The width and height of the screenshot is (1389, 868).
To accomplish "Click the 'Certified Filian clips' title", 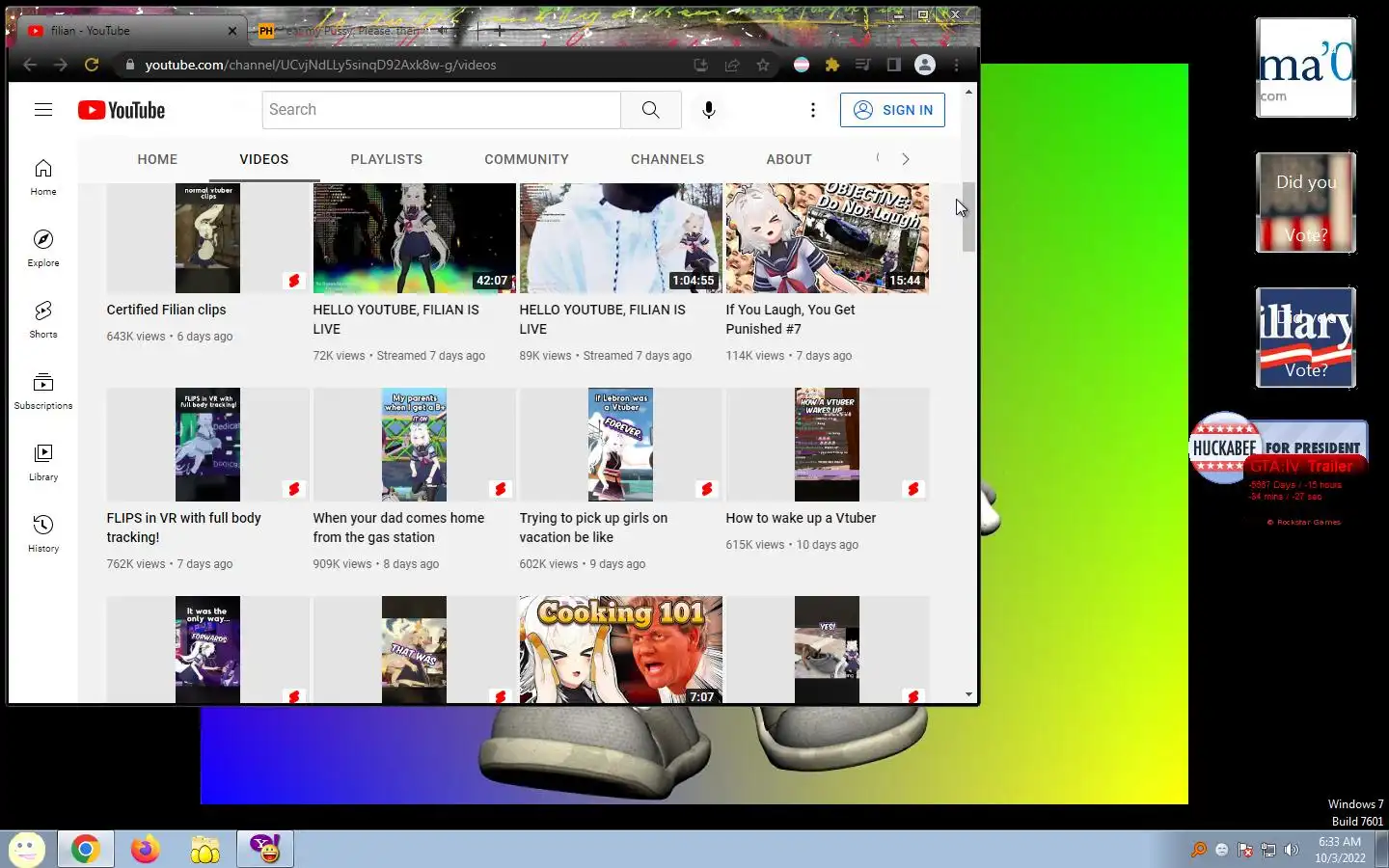I will click(x=166, y=310).
